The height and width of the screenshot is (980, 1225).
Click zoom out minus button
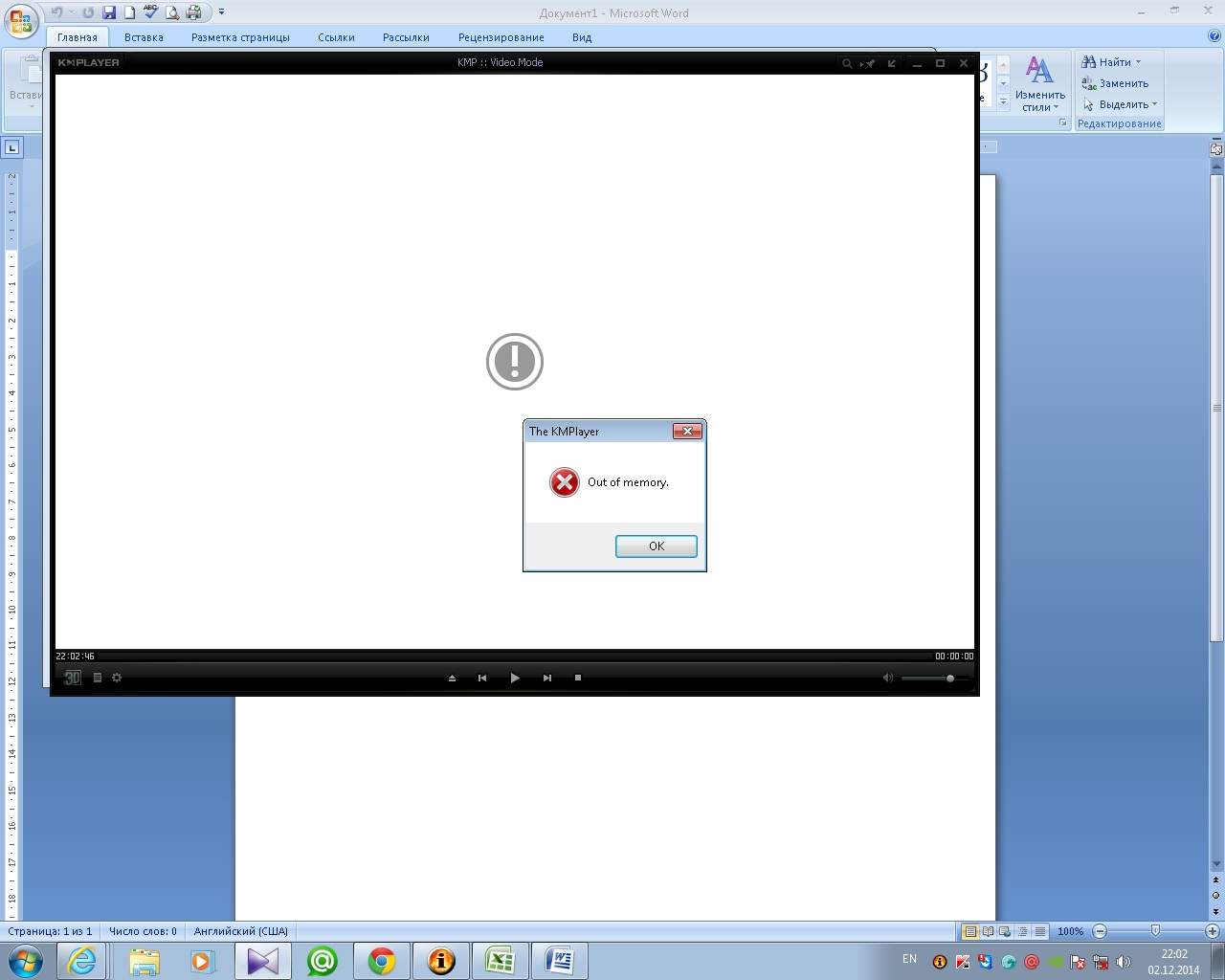coord(1100,931)
